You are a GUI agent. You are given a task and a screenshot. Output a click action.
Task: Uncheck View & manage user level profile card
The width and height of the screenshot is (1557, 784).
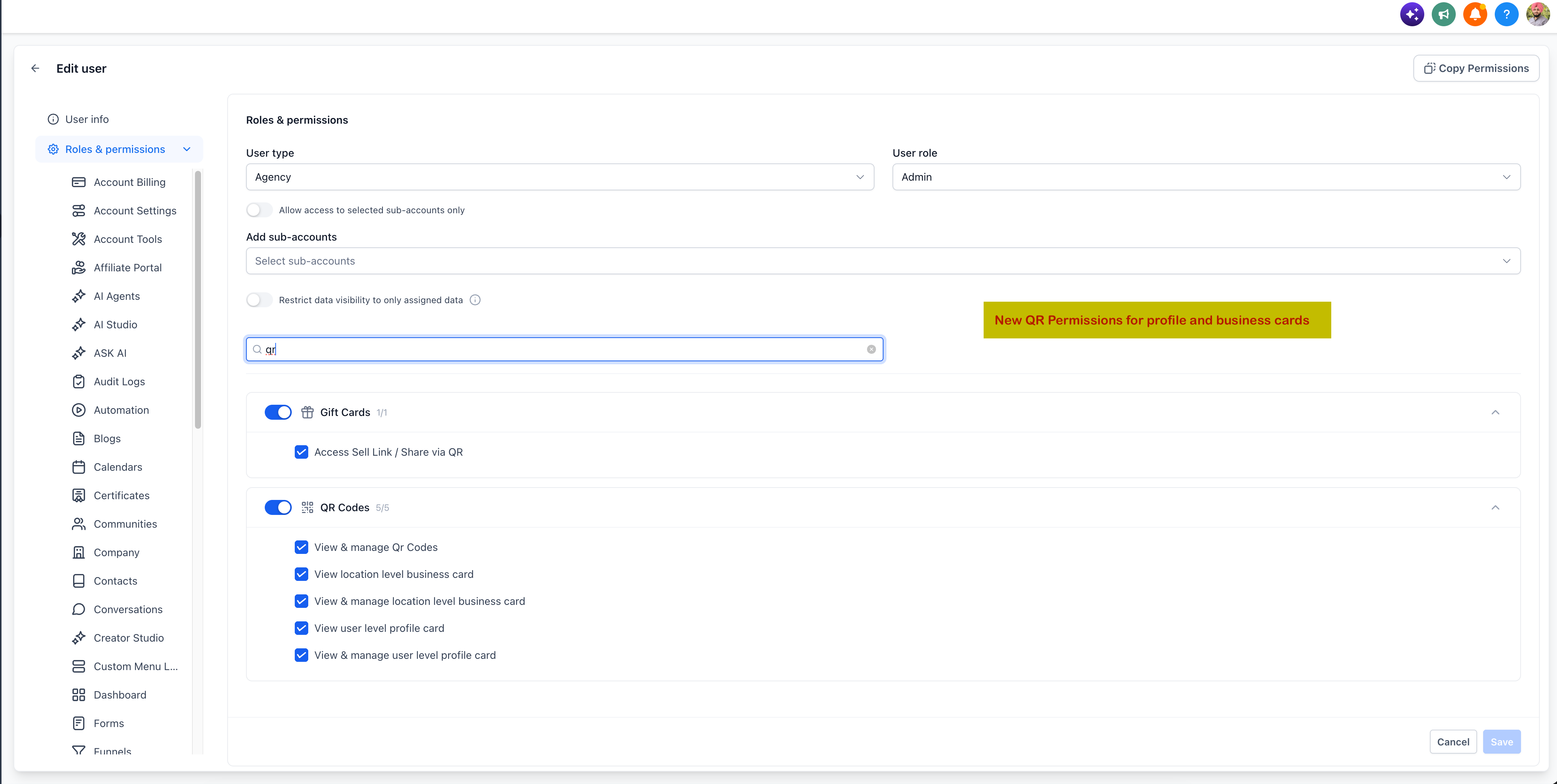click(301, 655)
